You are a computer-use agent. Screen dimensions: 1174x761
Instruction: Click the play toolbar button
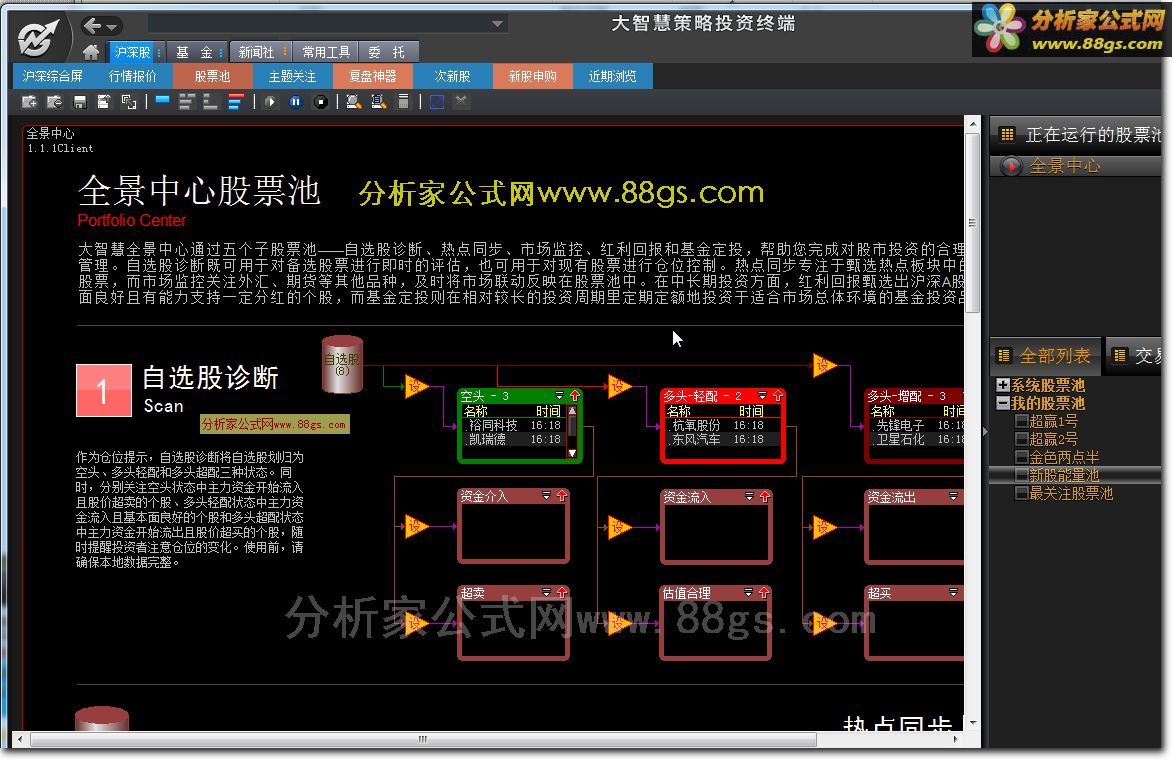point(270,102)
